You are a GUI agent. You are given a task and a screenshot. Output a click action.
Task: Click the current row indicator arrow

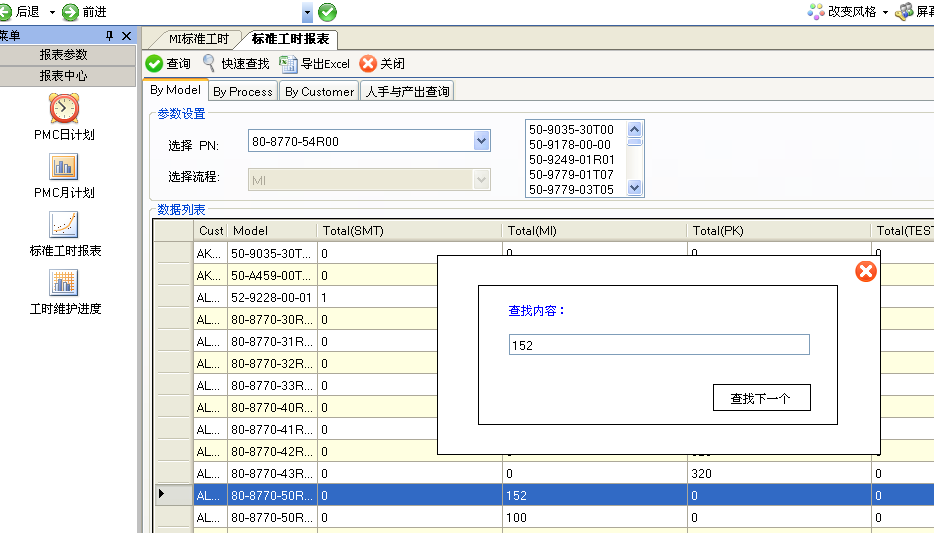click(161, 494)
